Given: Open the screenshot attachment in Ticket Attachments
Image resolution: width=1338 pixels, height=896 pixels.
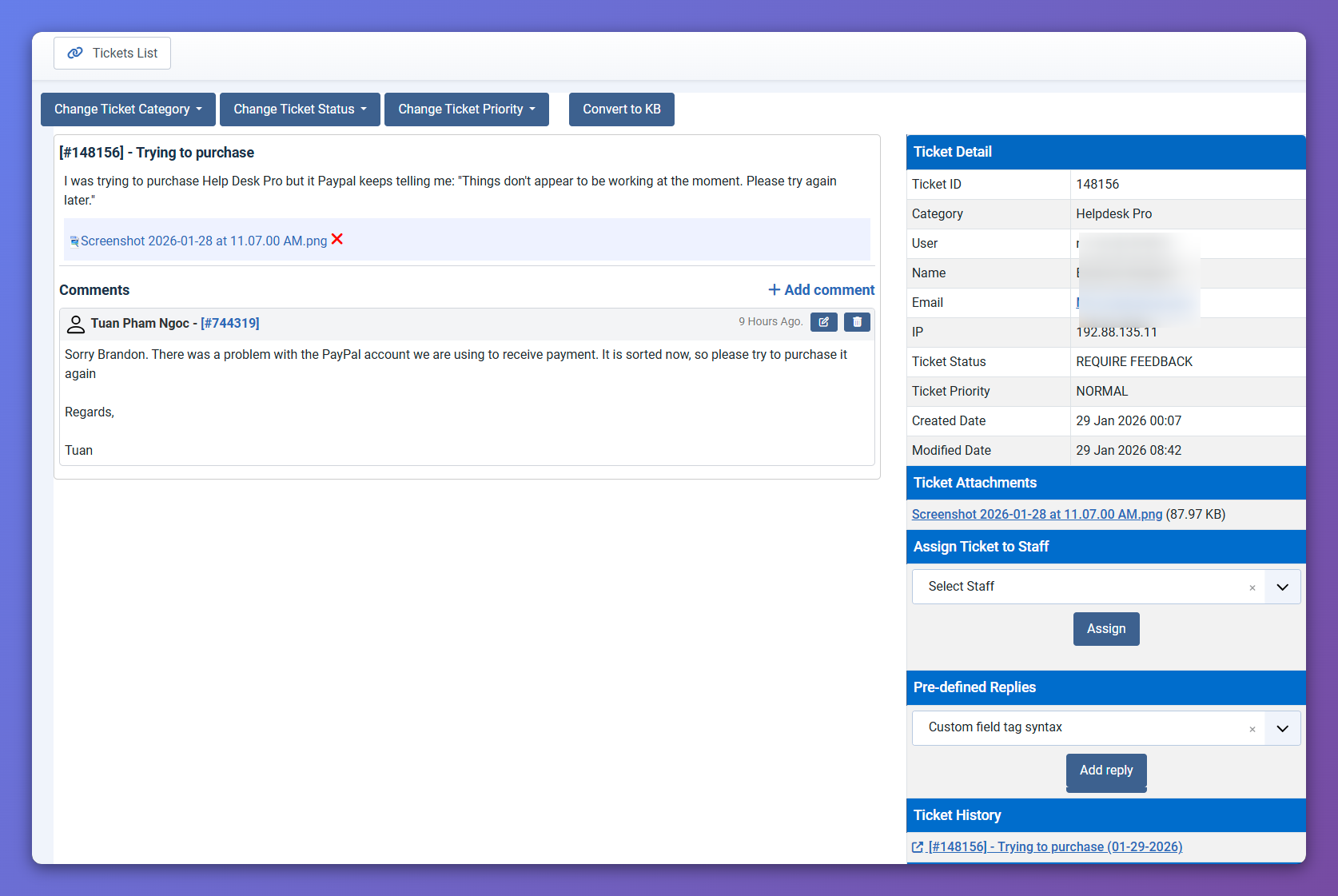Looking at the screenshot, I should (x=1036, y=515).
